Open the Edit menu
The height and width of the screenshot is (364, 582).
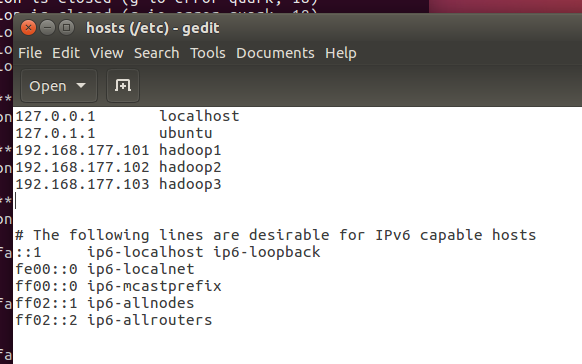pos(66,53)
